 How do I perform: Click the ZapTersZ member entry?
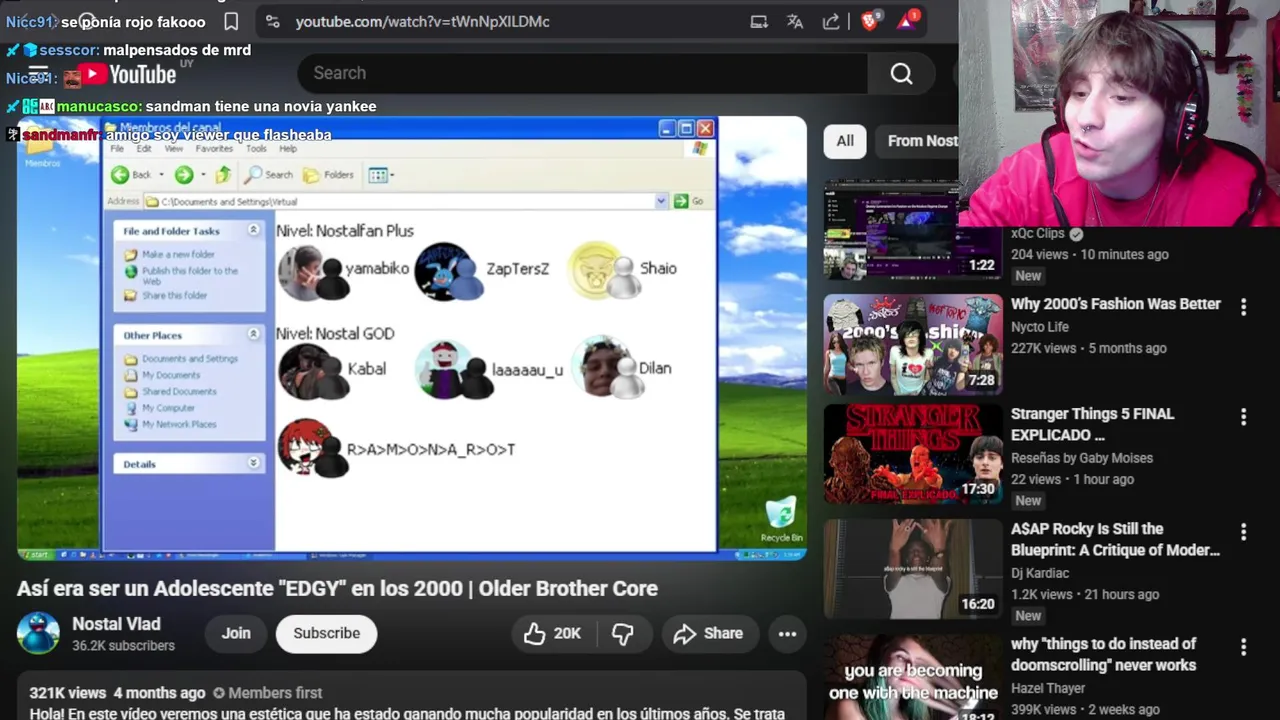click(482, 270)
